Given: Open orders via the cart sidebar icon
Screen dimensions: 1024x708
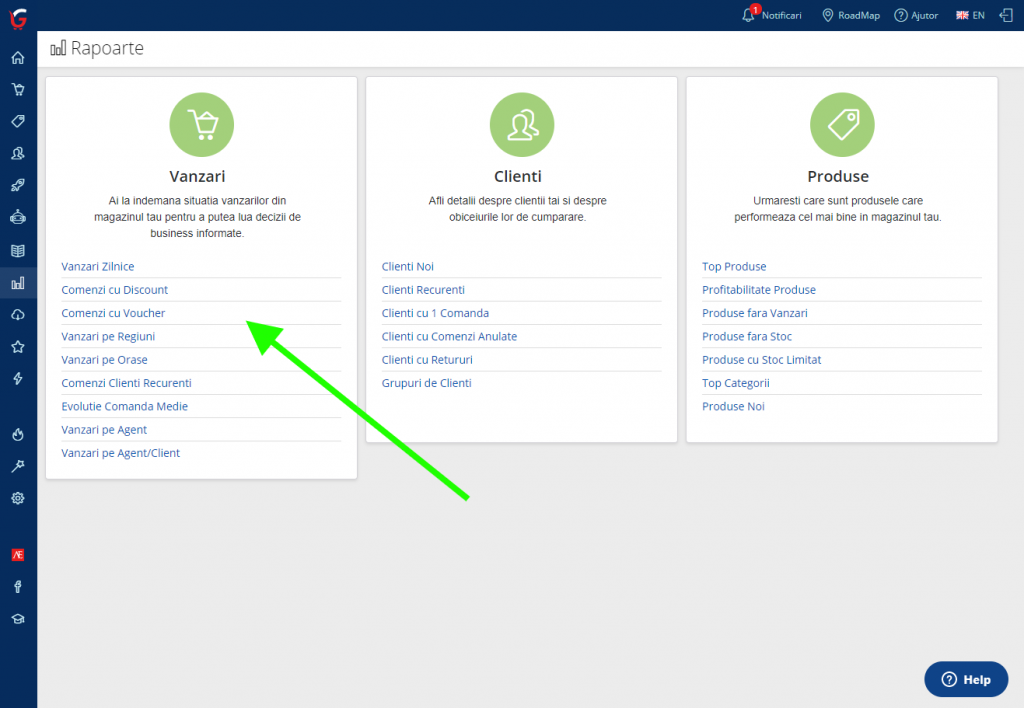Looking at the screenshot, I should [x=18, y=89].
